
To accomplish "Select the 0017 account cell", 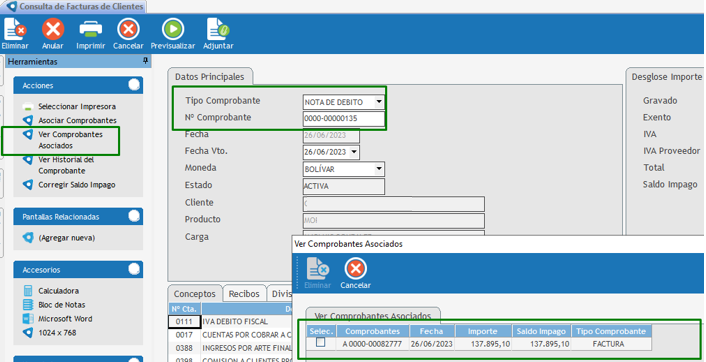I will coord(185,335).
